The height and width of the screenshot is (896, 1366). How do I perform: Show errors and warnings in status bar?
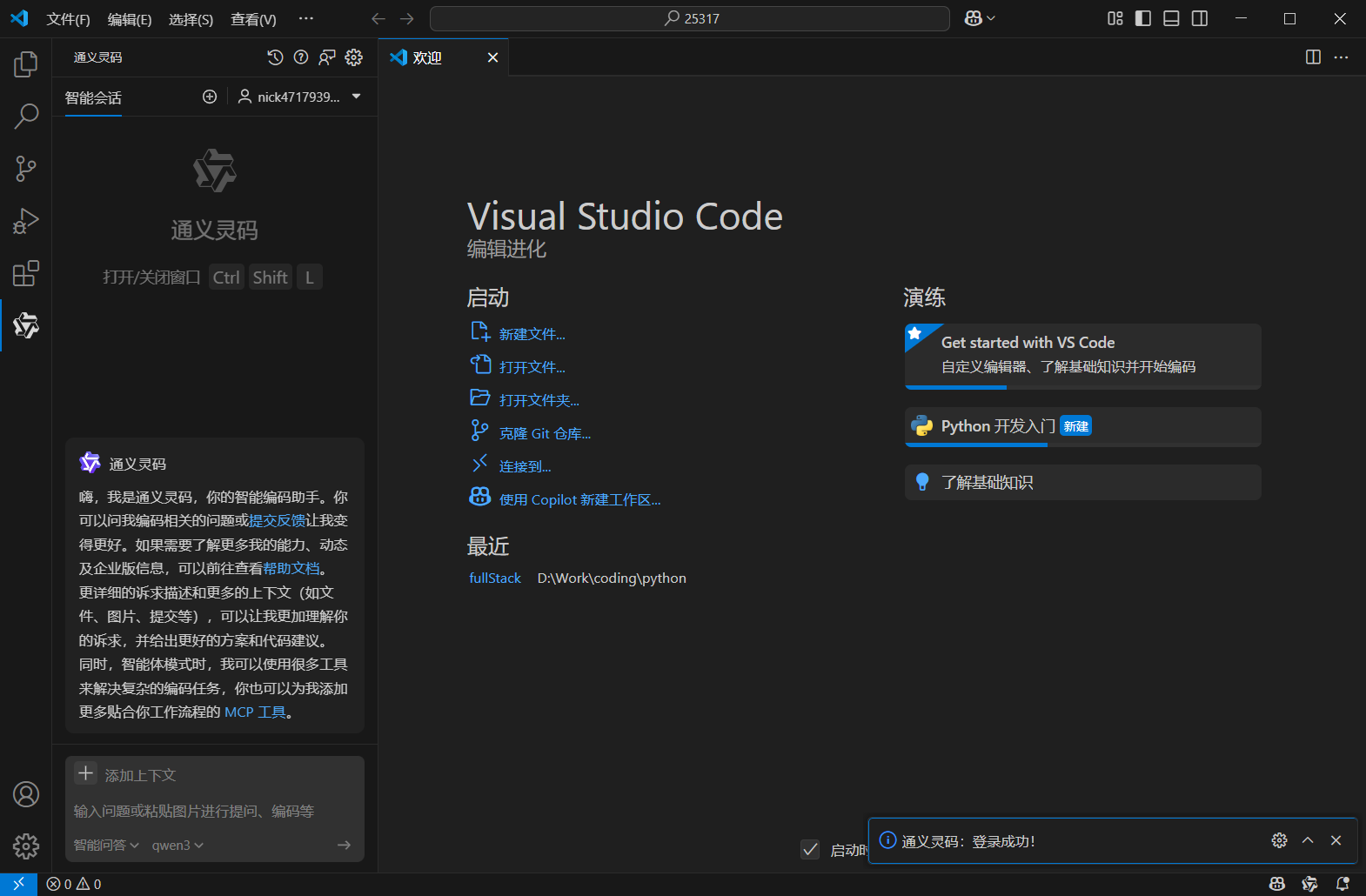click(74, 884)
